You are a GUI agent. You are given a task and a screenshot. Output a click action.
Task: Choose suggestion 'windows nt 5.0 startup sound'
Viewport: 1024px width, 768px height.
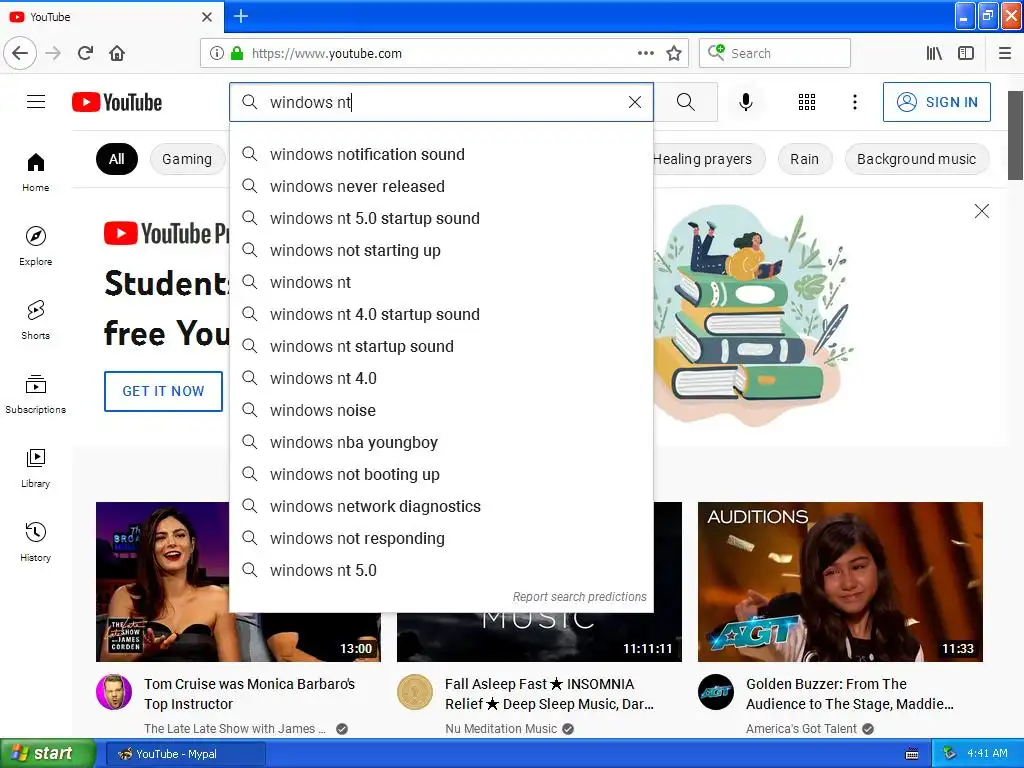coord(441,218)
